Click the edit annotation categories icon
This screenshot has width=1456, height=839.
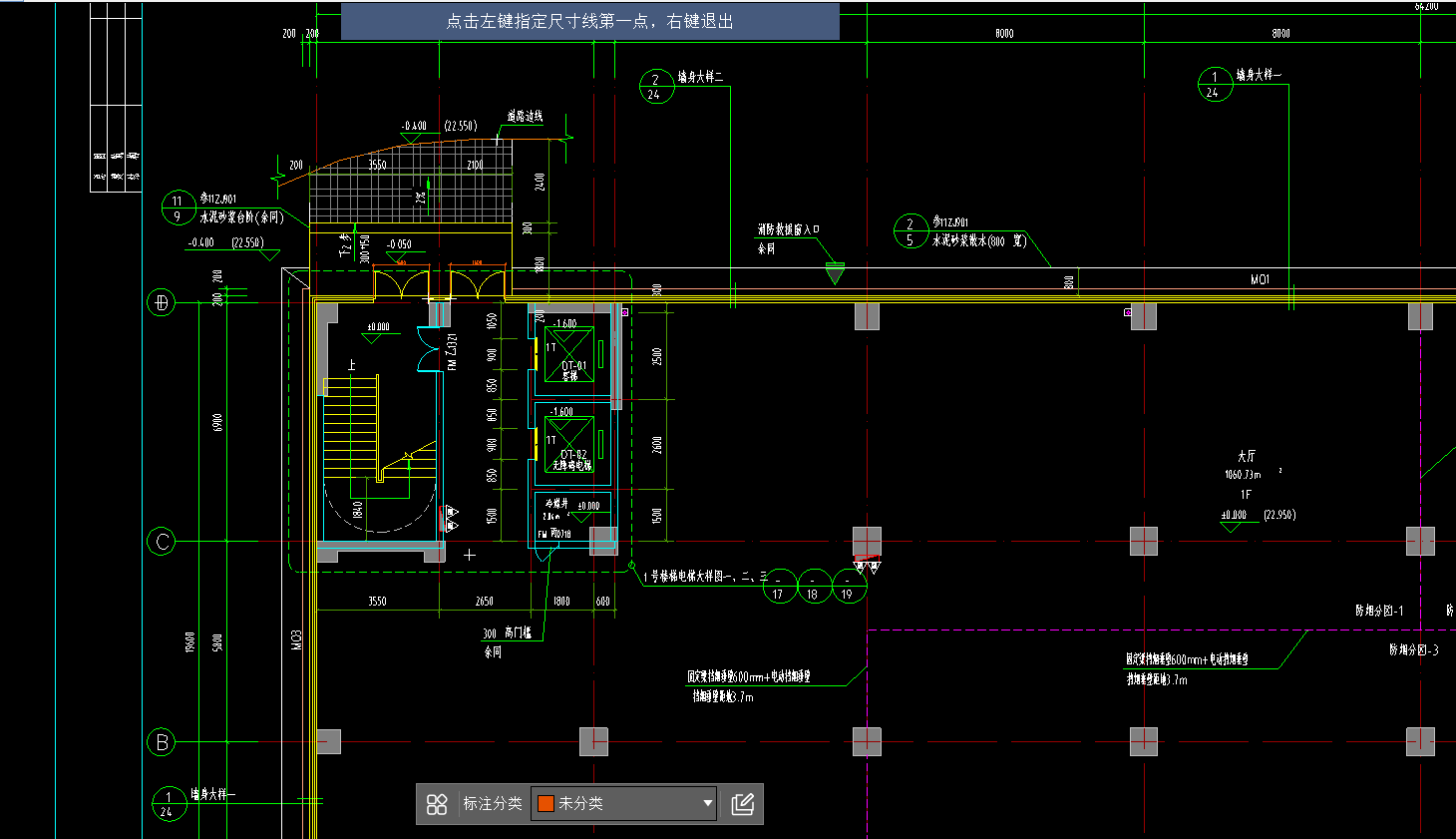(x=743, y=804)
